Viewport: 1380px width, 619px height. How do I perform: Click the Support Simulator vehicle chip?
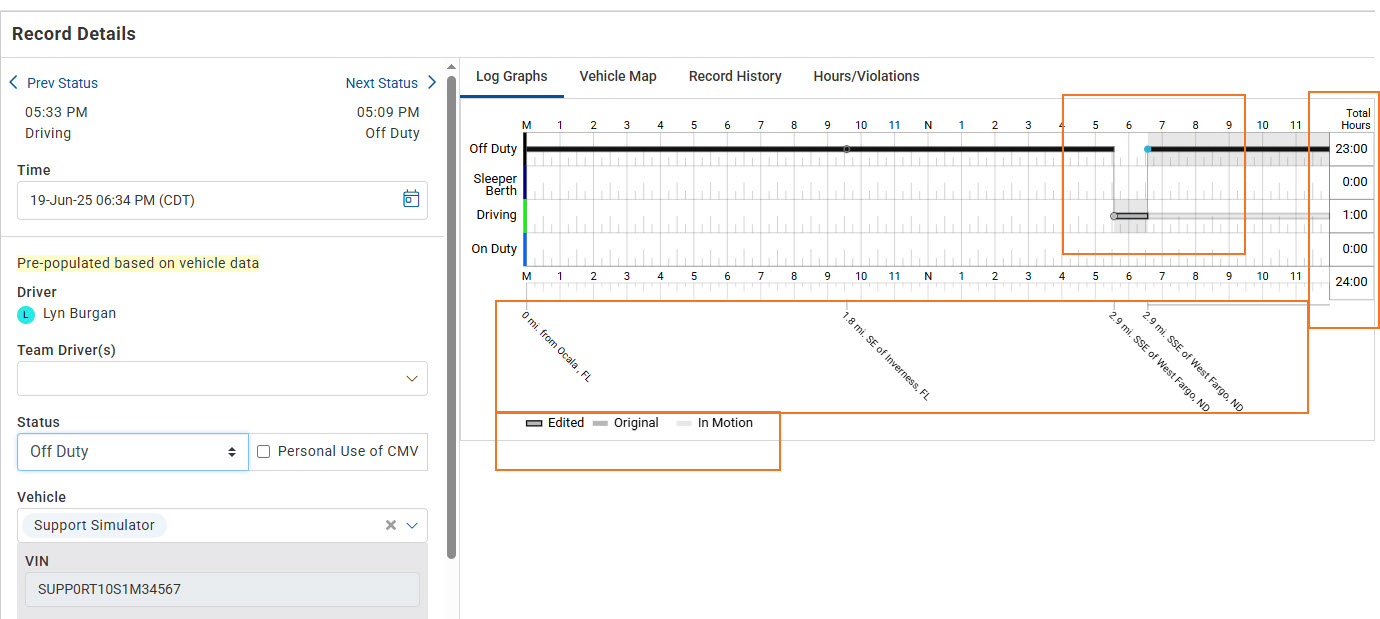click(x=94, y=525)
